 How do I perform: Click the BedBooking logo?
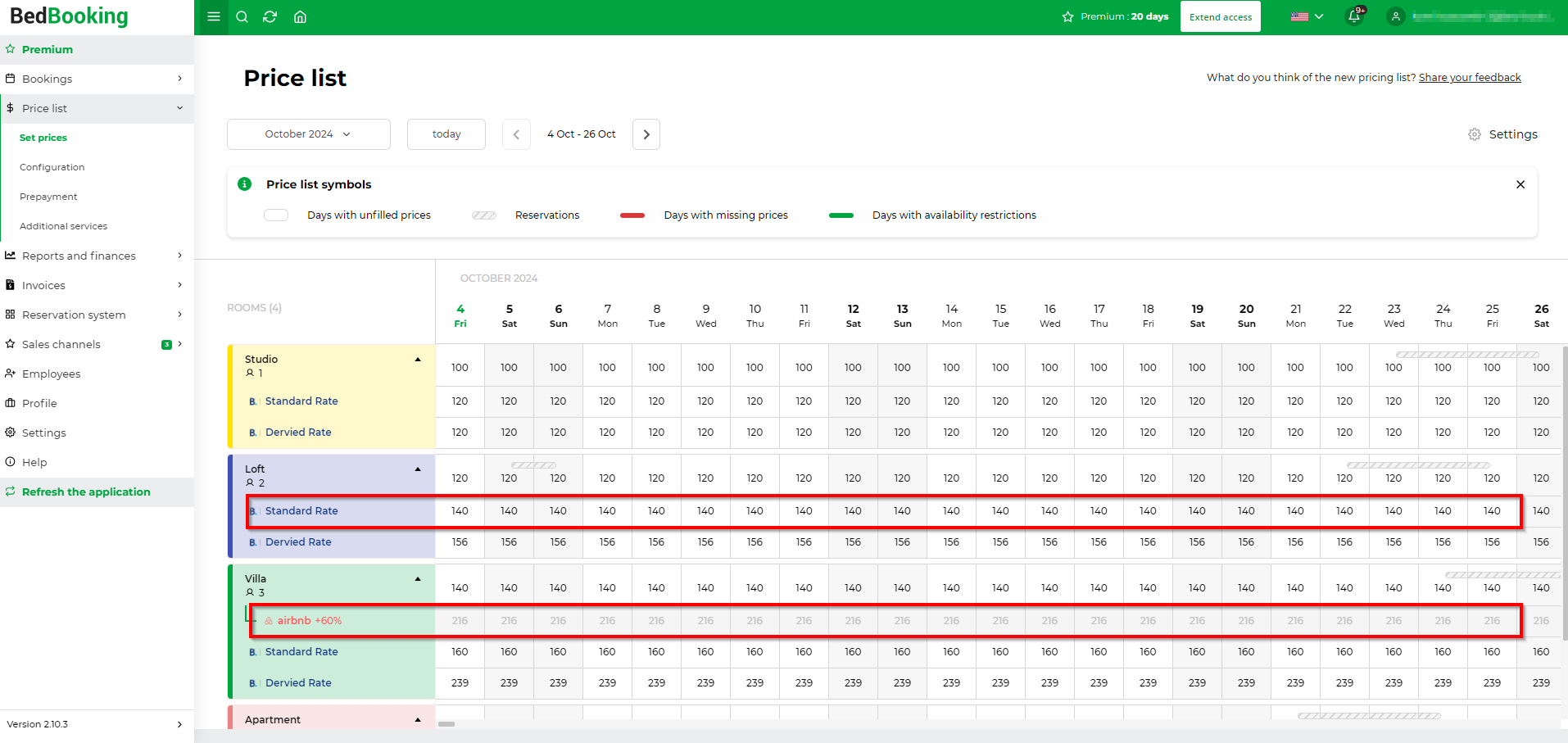click(x=69, y=16)
